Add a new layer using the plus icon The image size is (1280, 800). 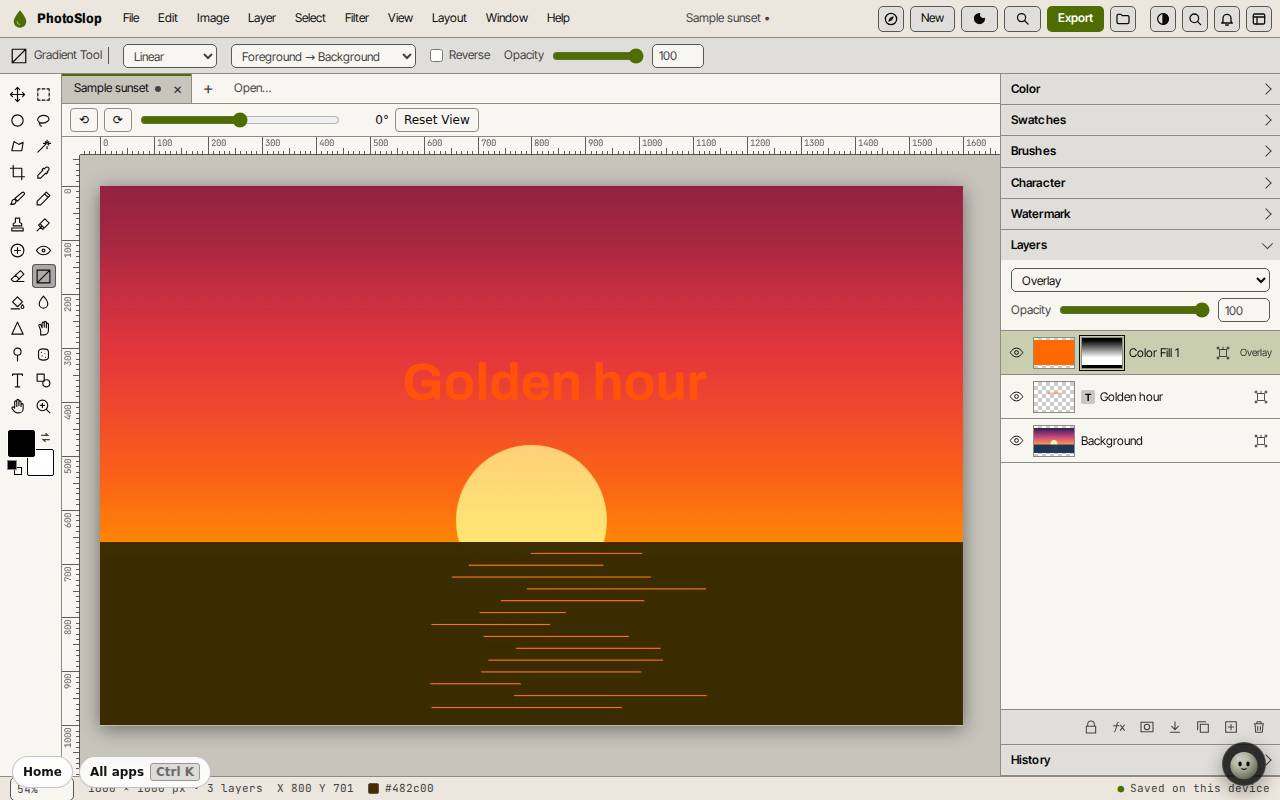pos(1231,727)
